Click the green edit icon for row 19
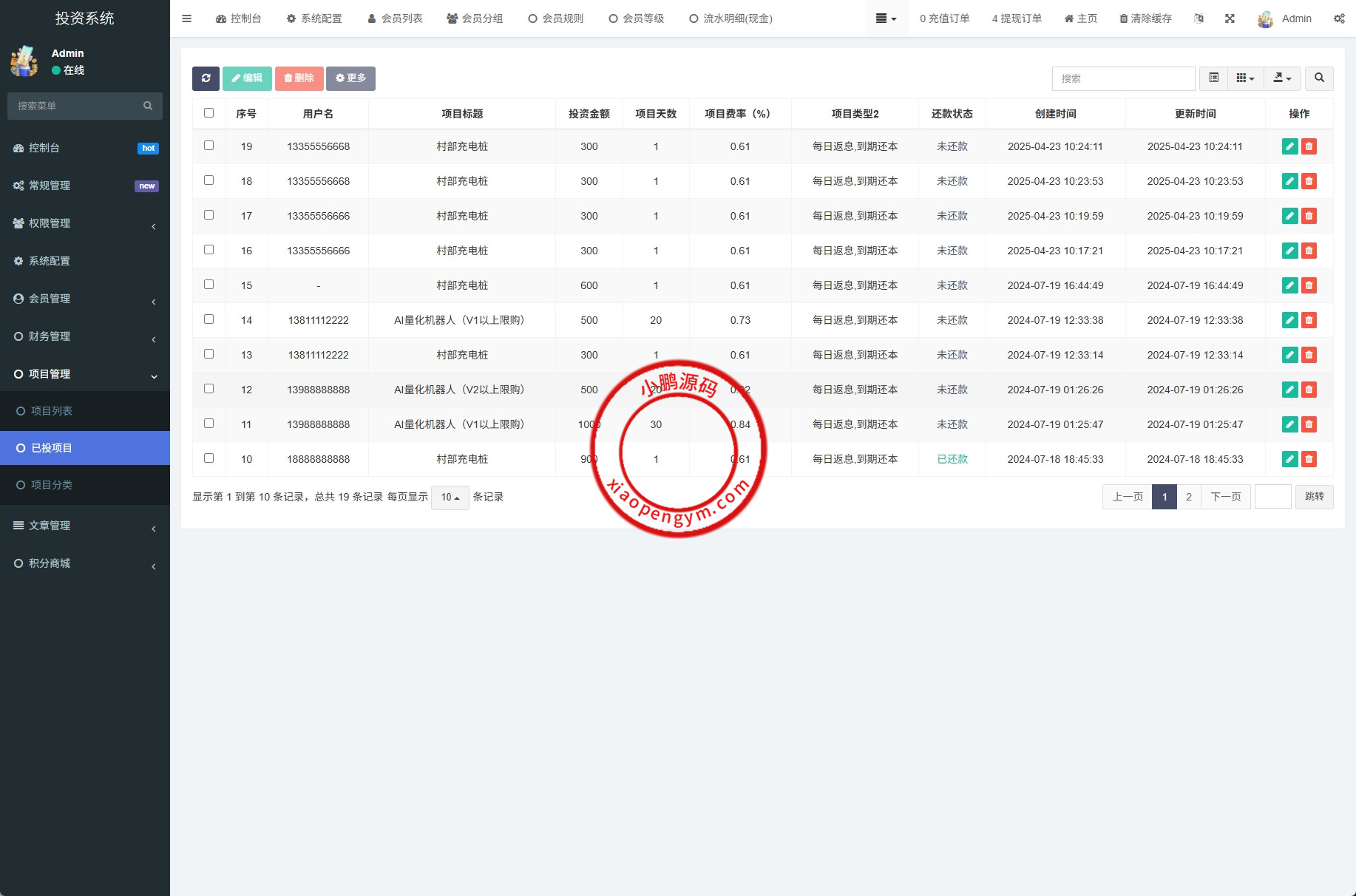 tap(1289, 146)
